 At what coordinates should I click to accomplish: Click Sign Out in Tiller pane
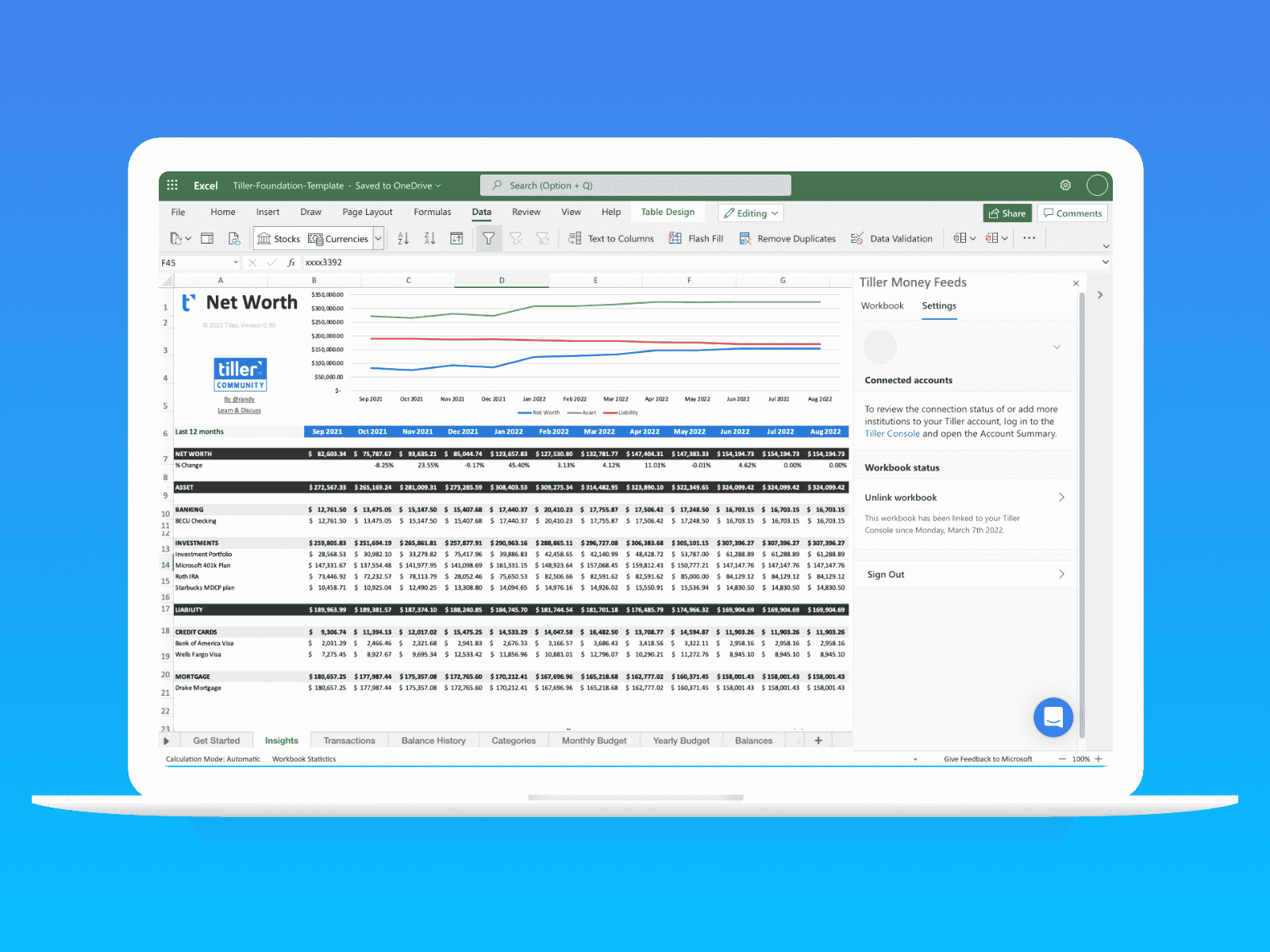pos(964,574)
